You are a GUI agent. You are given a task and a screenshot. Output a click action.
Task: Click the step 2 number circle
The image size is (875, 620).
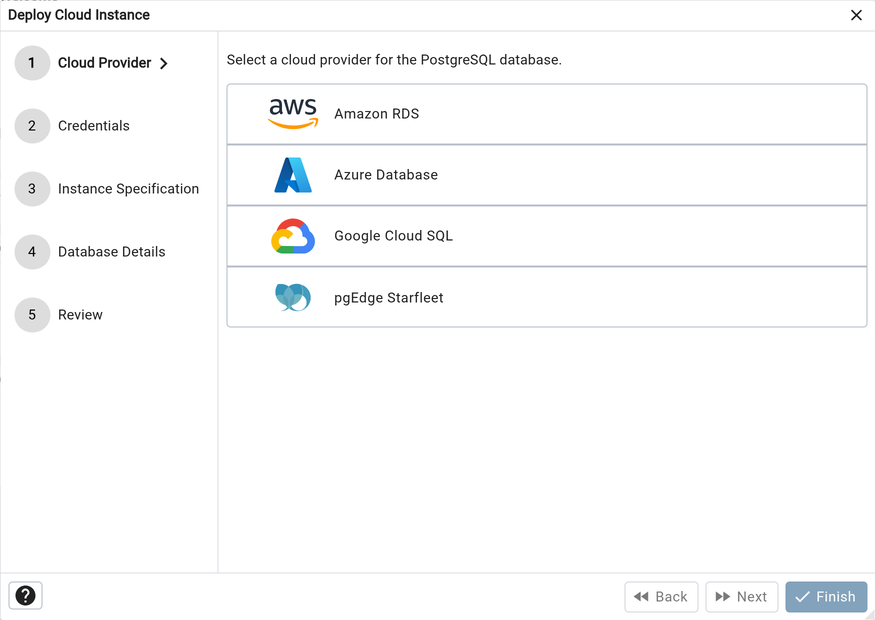[32, 126]
